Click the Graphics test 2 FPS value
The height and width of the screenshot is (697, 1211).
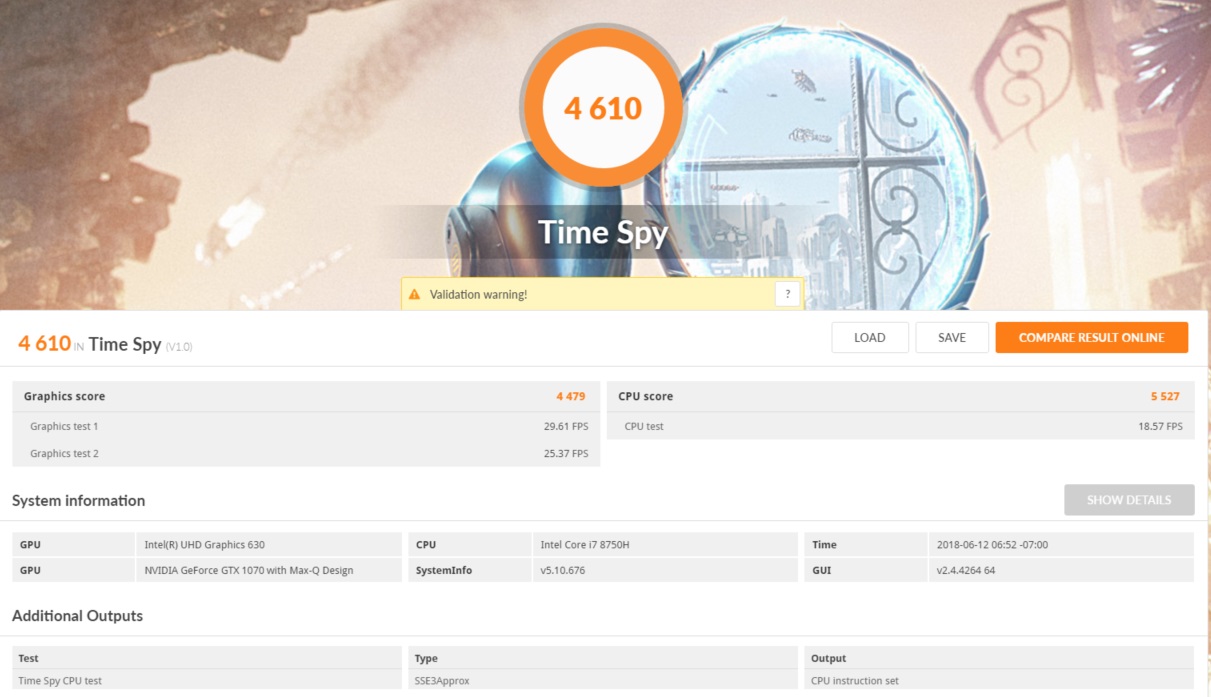pos(565,454)
